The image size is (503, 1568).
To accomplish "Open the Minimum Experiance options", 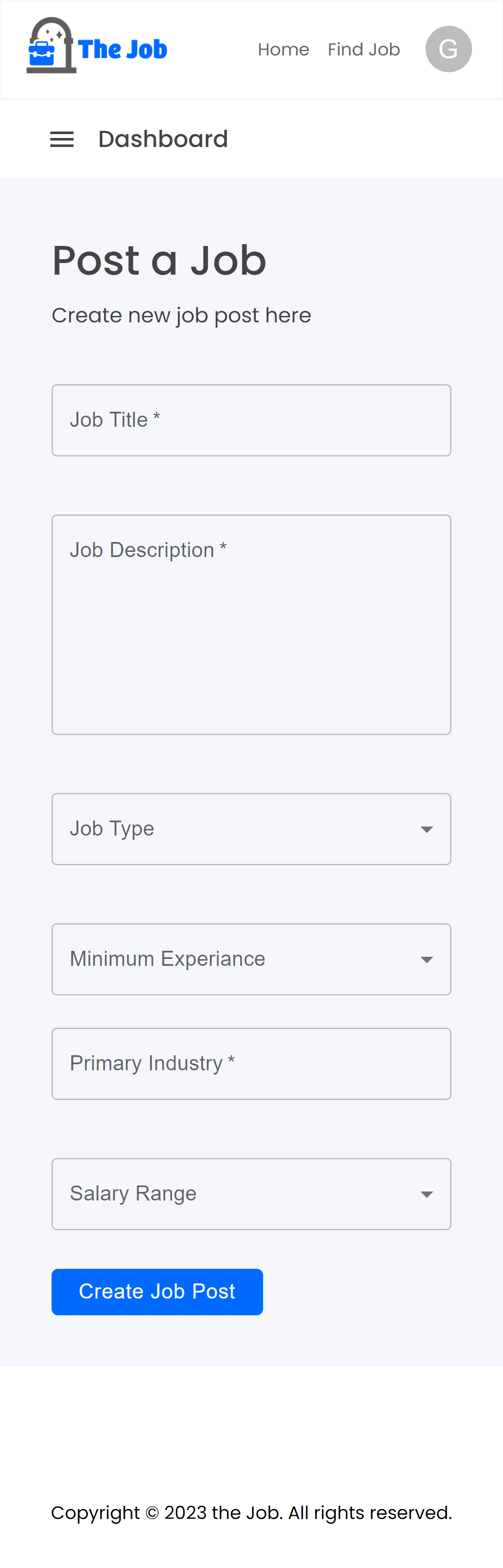I will pyautogui.click(x=252, y=959).
